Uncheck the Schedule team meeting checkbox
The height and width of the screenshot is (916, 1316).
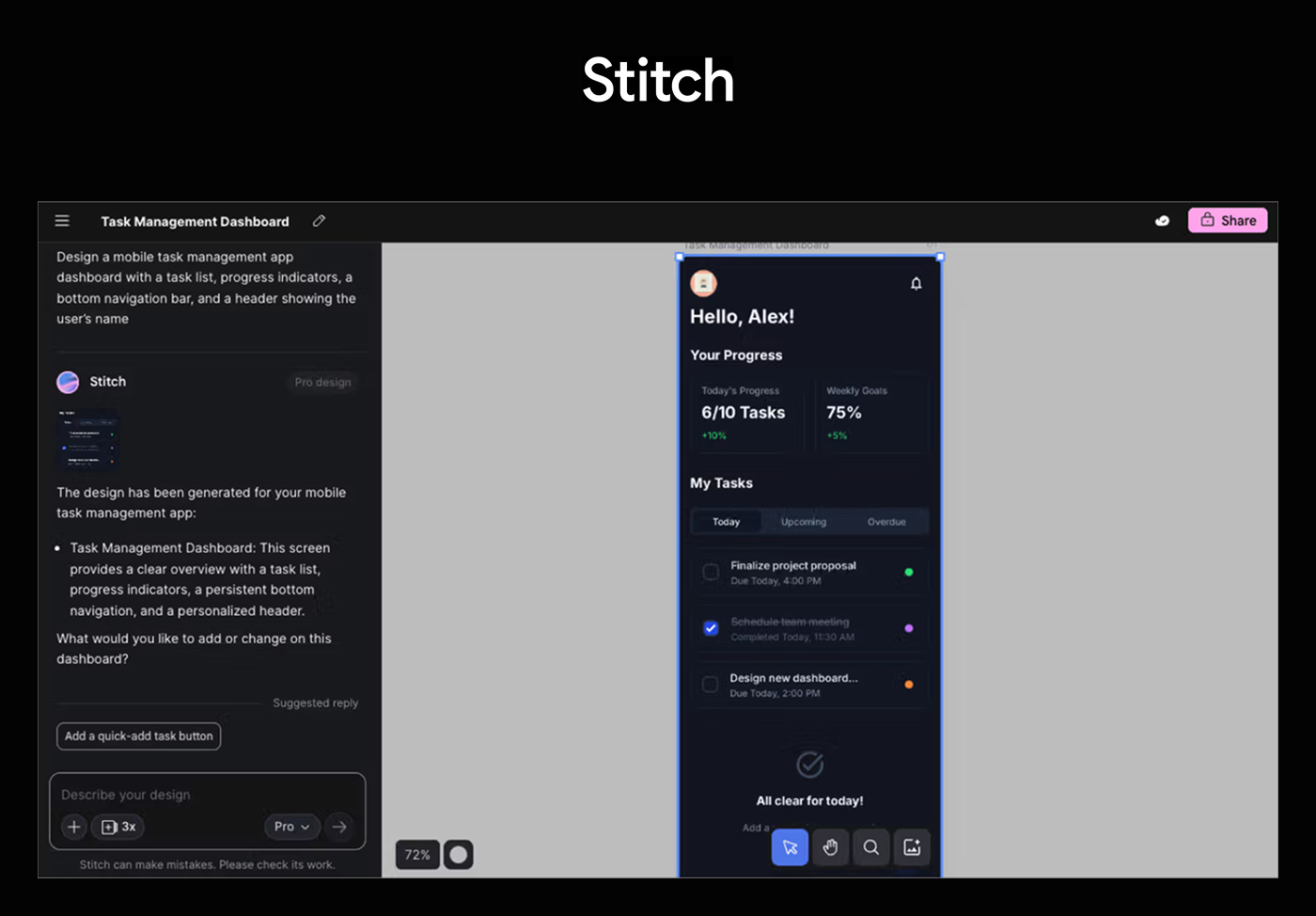[711, 628]
